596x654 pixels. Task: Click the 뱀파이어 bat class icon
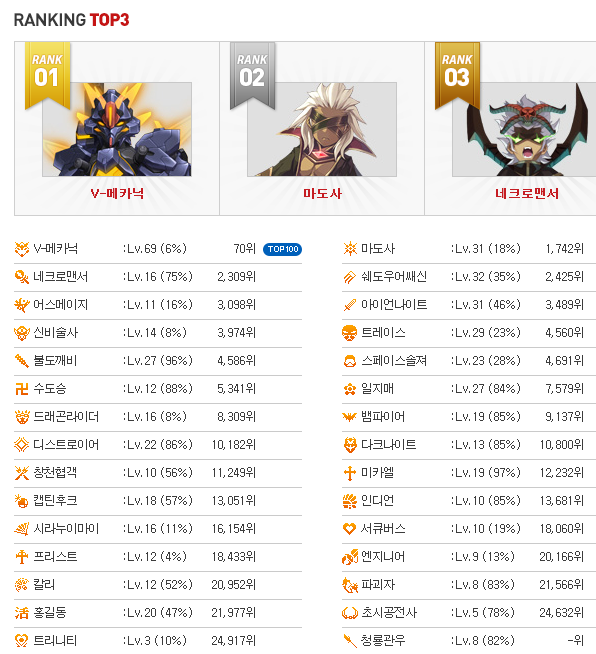(x=350, y=417)
